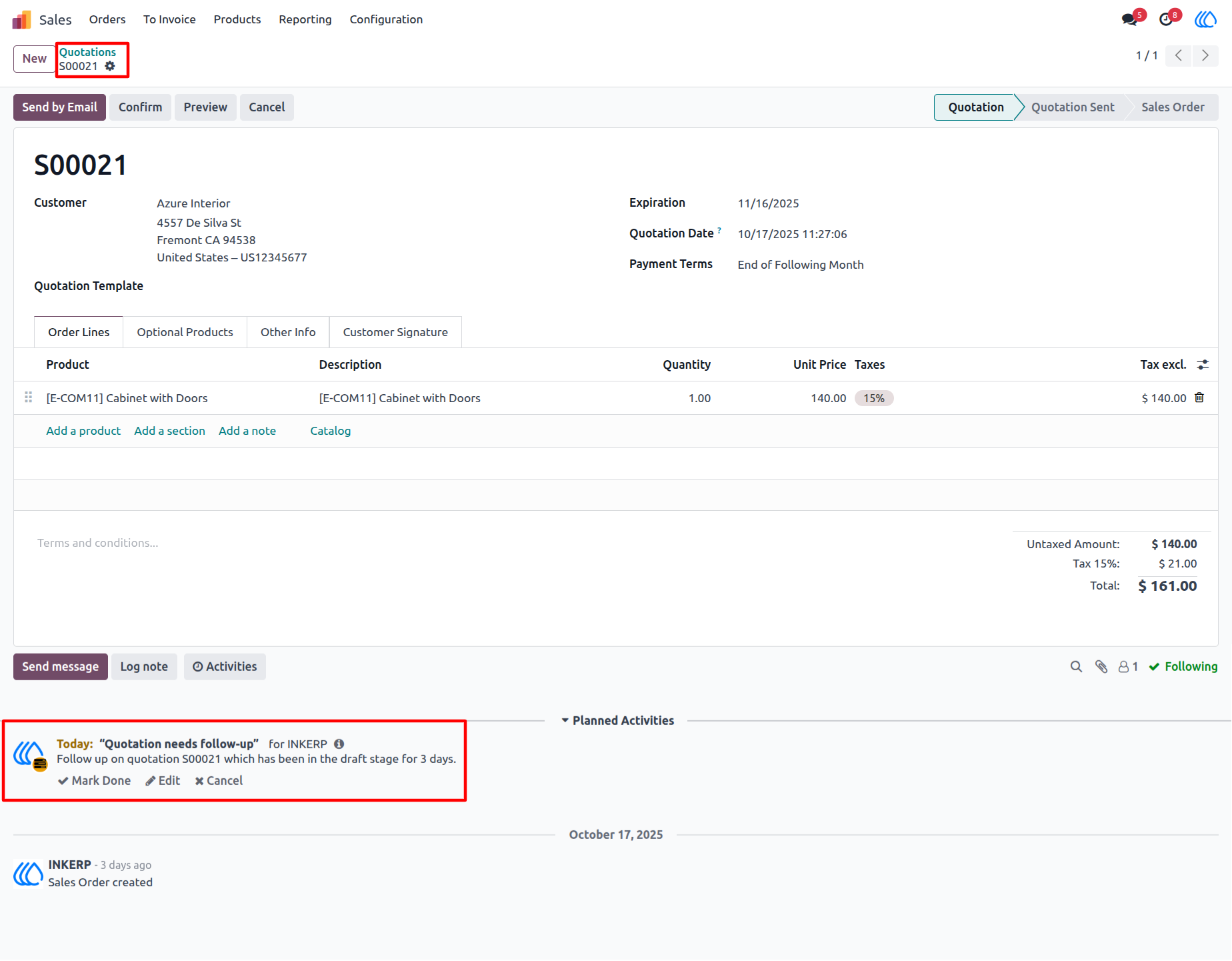Click Add a product link
This screenshot has width=1232, height=961.
point(83,431)
